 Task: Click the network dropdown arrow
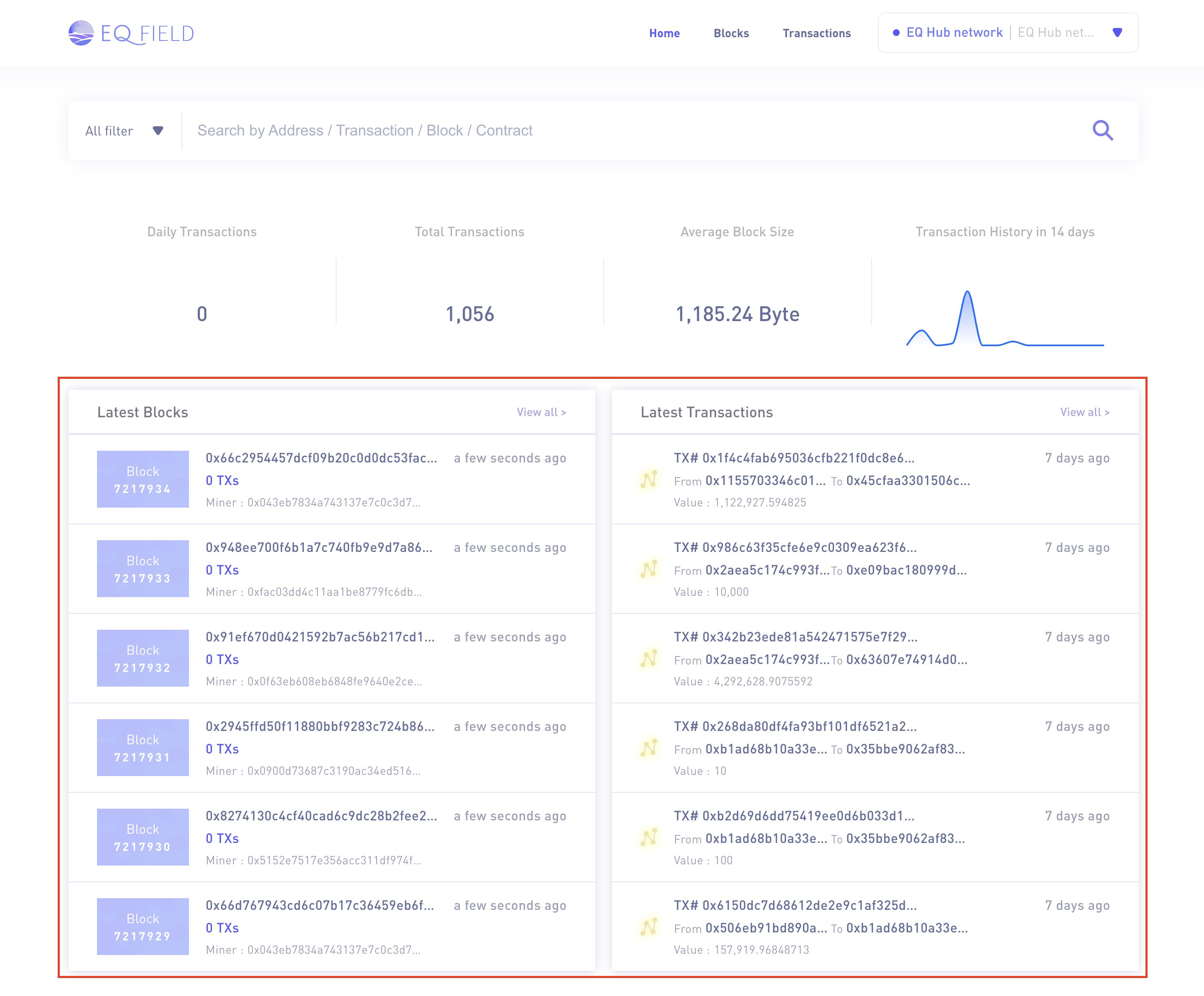click(x=1117, y=33)
